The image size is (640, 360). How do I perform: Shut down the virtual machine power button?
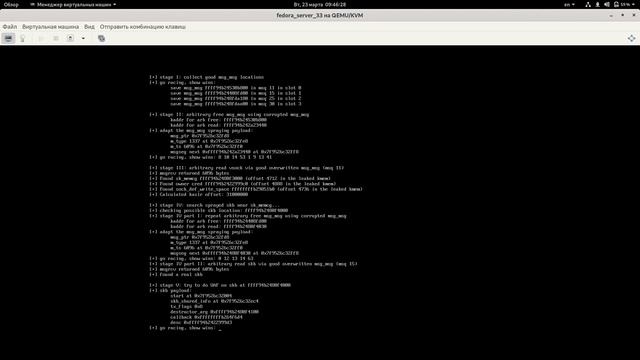pyautogui.click(x=70, y=38)
